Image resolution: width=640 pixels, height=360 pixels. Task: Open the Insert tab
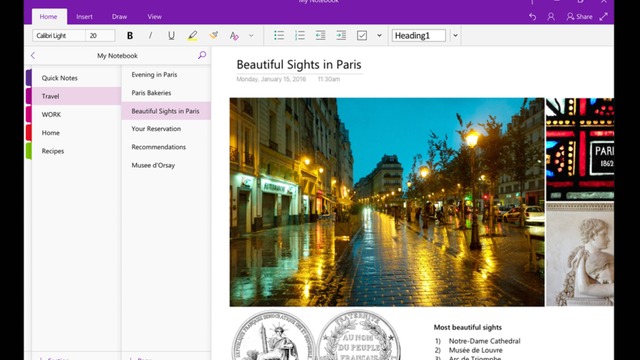(84, 17)
